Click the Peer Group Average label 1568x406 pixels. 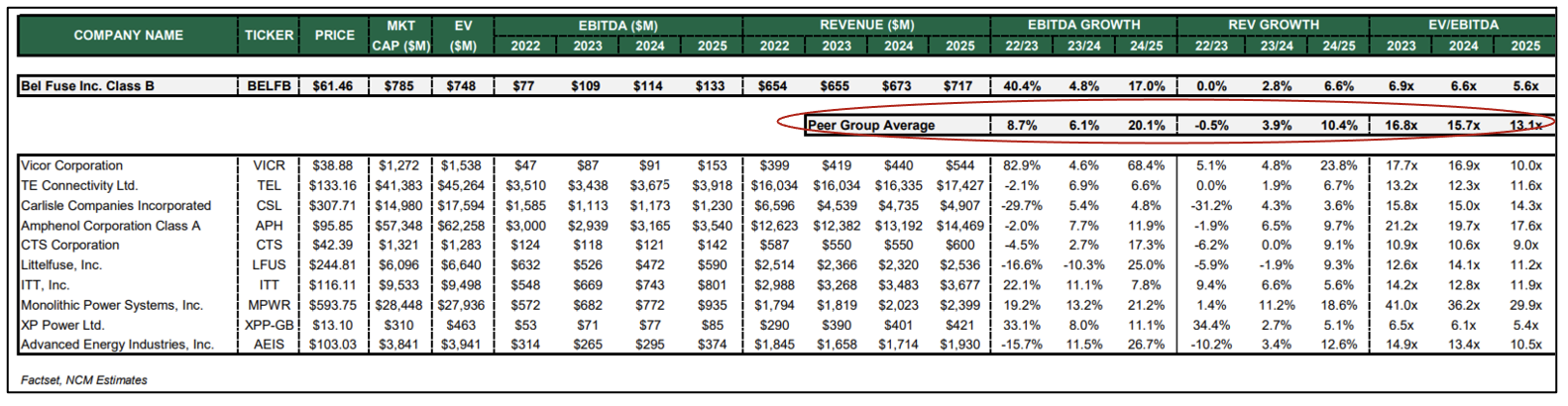tap(871, 126)
